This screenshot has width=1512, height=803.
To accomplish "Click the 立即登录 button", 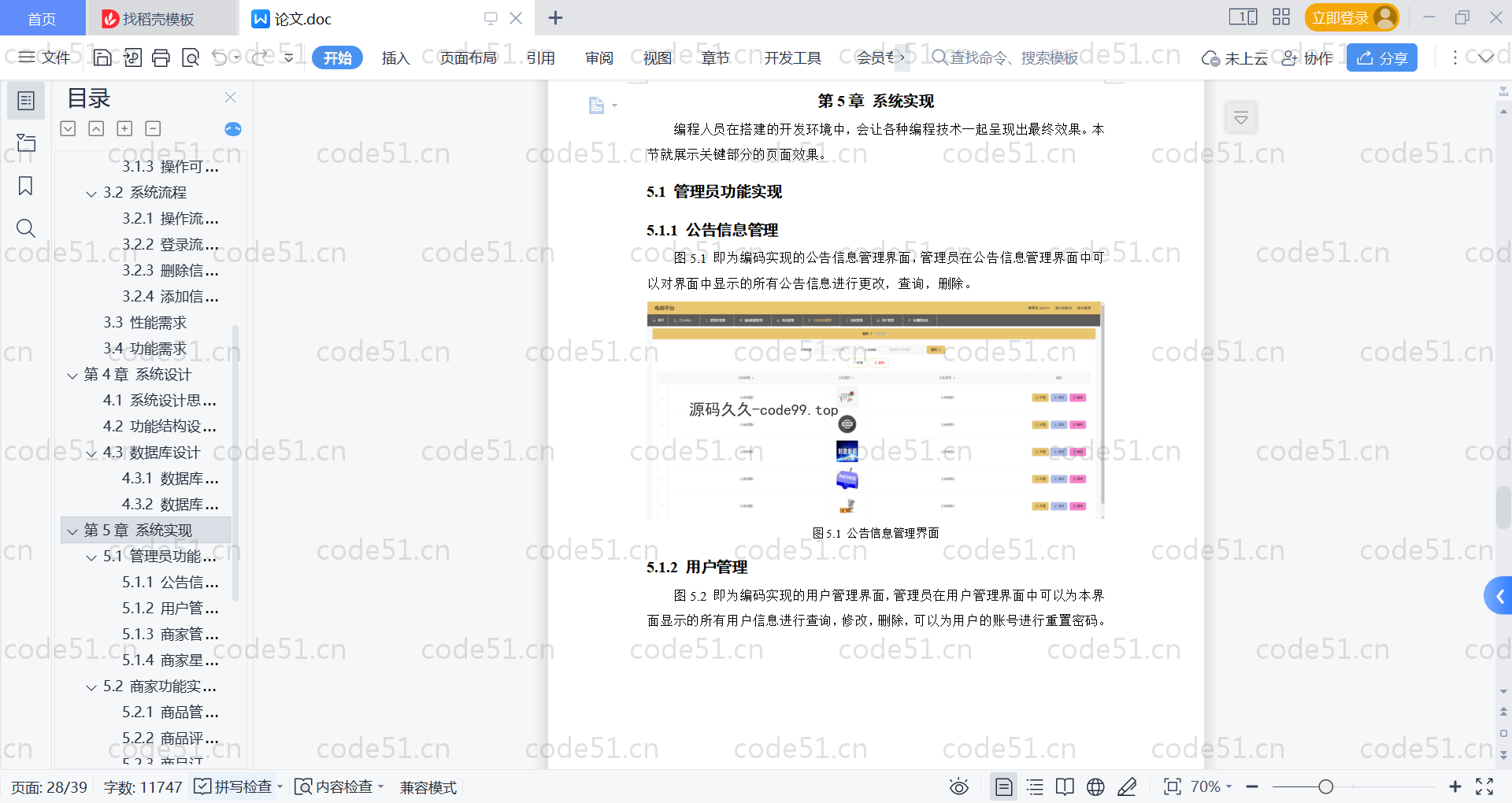I will click(x=1351, y=17).
